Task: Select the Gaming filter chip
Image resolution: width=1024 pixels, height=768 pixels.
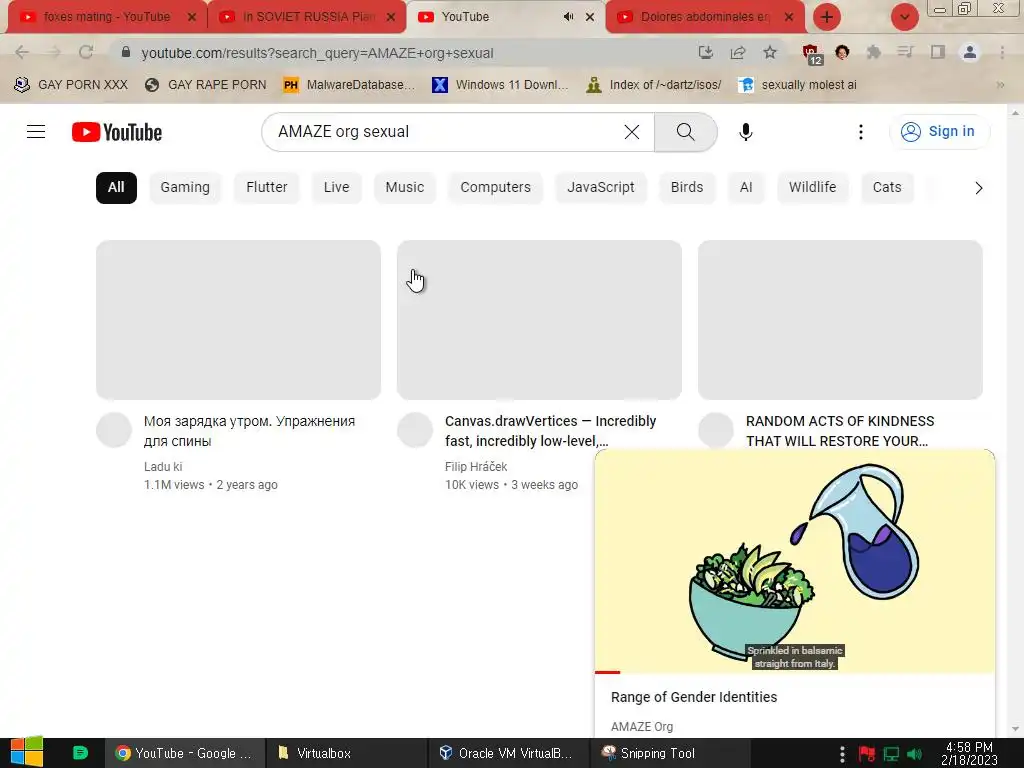Action: tap(185, 187)
